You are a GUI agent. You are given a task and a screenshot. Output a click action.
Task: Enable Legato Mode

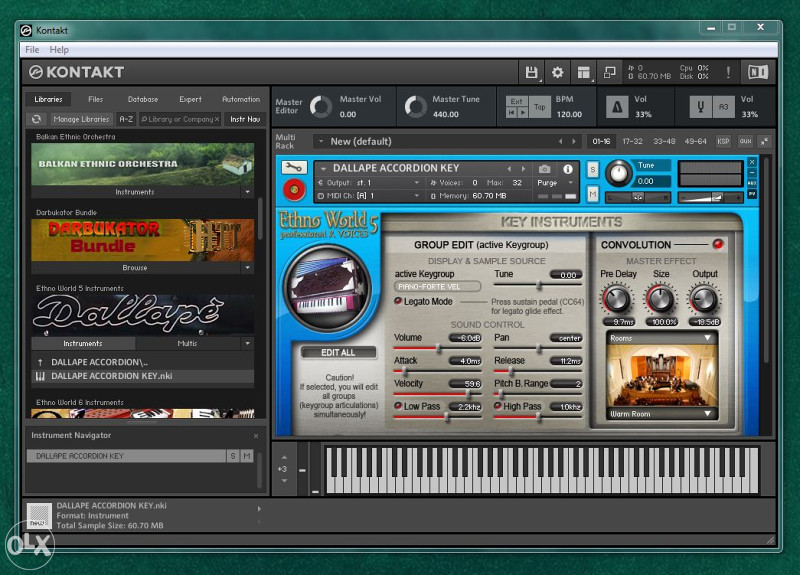pos(398,302)
